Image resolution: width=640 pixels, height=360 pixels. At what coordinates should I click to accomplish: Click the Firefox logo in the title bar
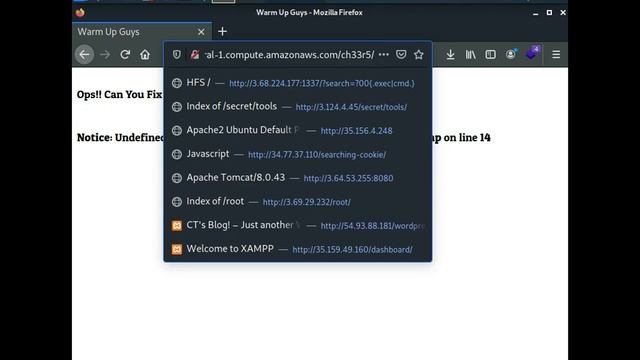(80, 12)
